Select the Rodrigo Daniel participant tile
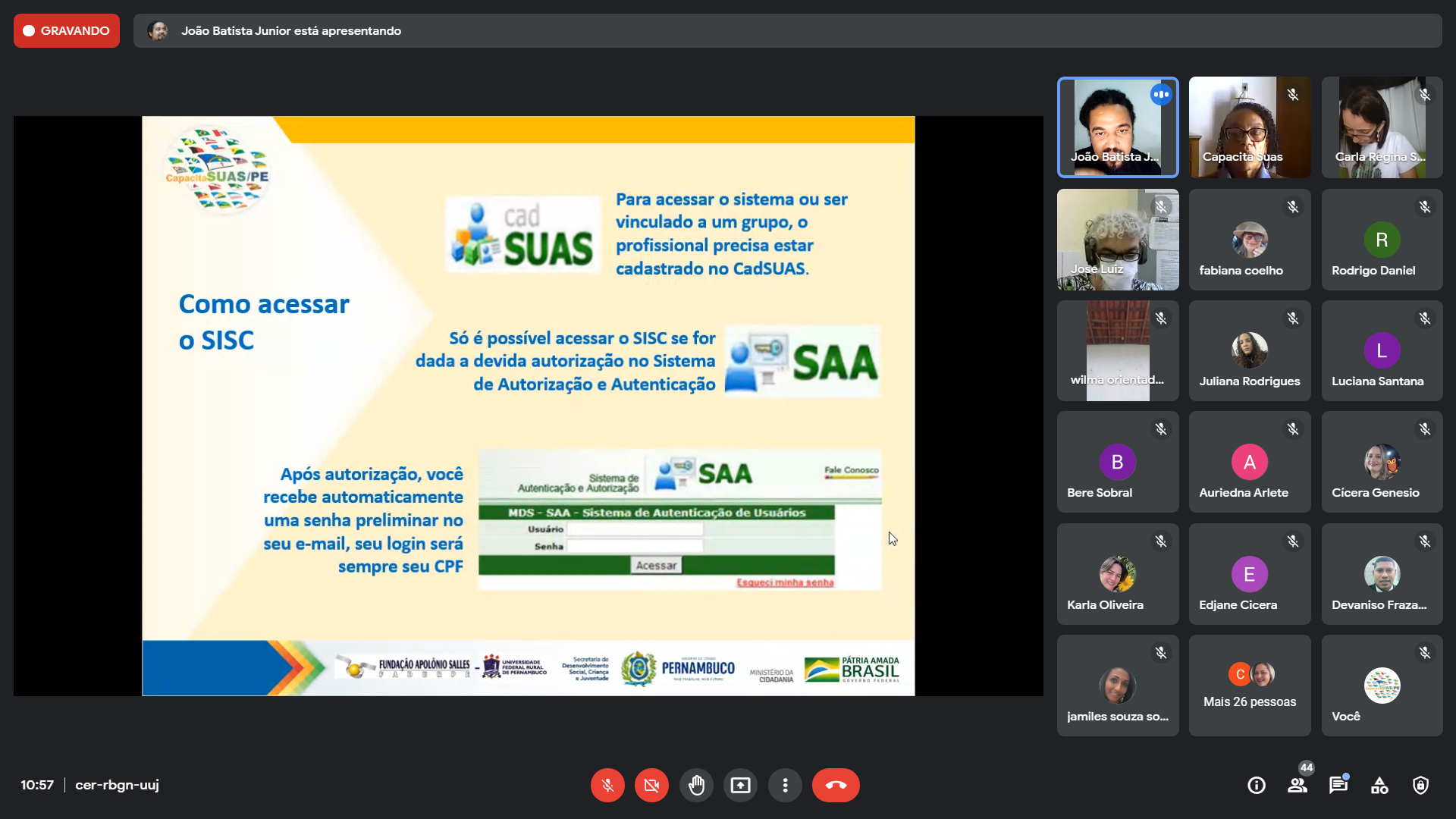The height and width of the screenshot is (819, 1456). click(x=1382, y=240)
